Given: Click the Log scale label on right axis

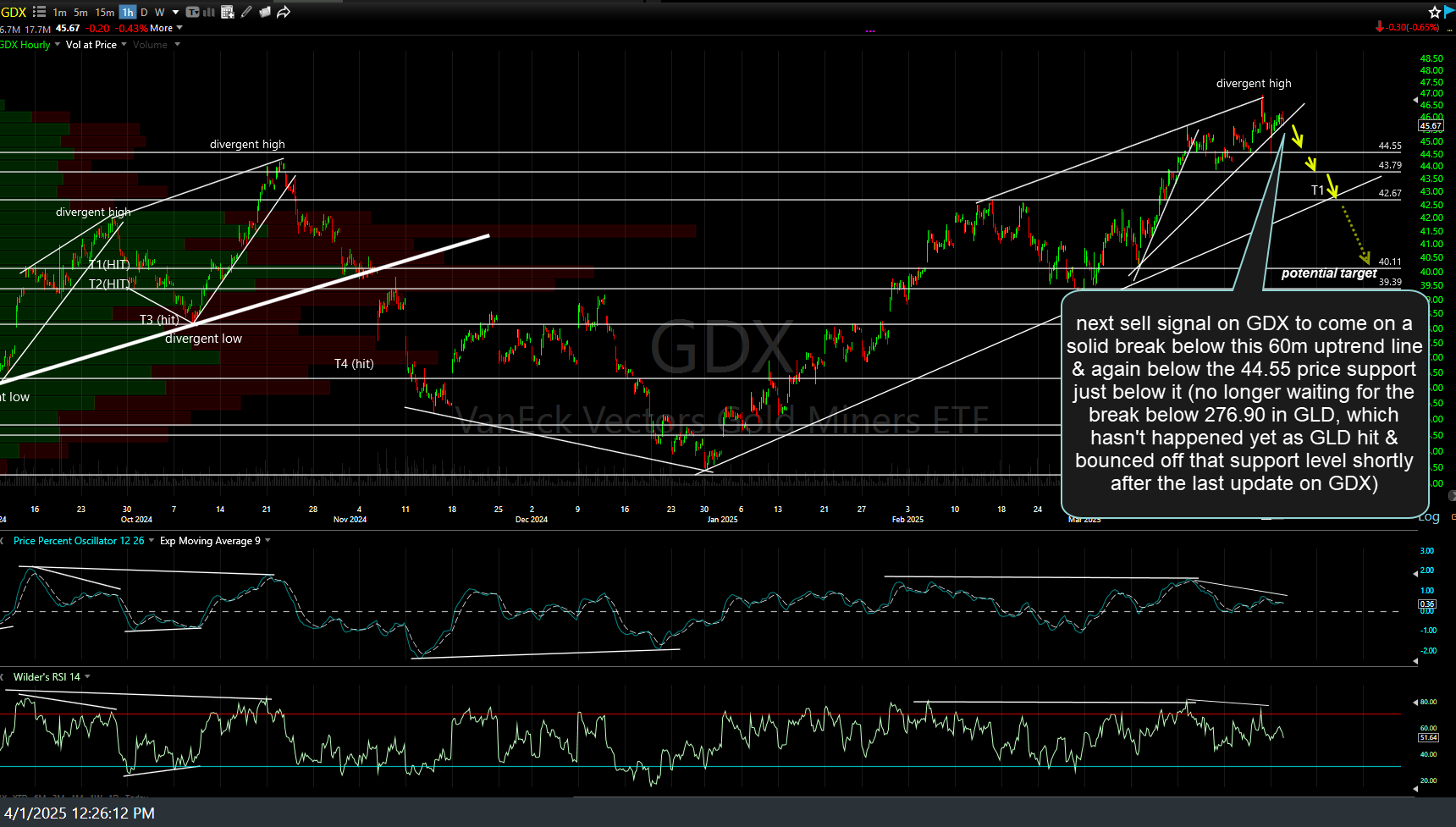Looking at the screenshot, I should tap(1428, 517).
